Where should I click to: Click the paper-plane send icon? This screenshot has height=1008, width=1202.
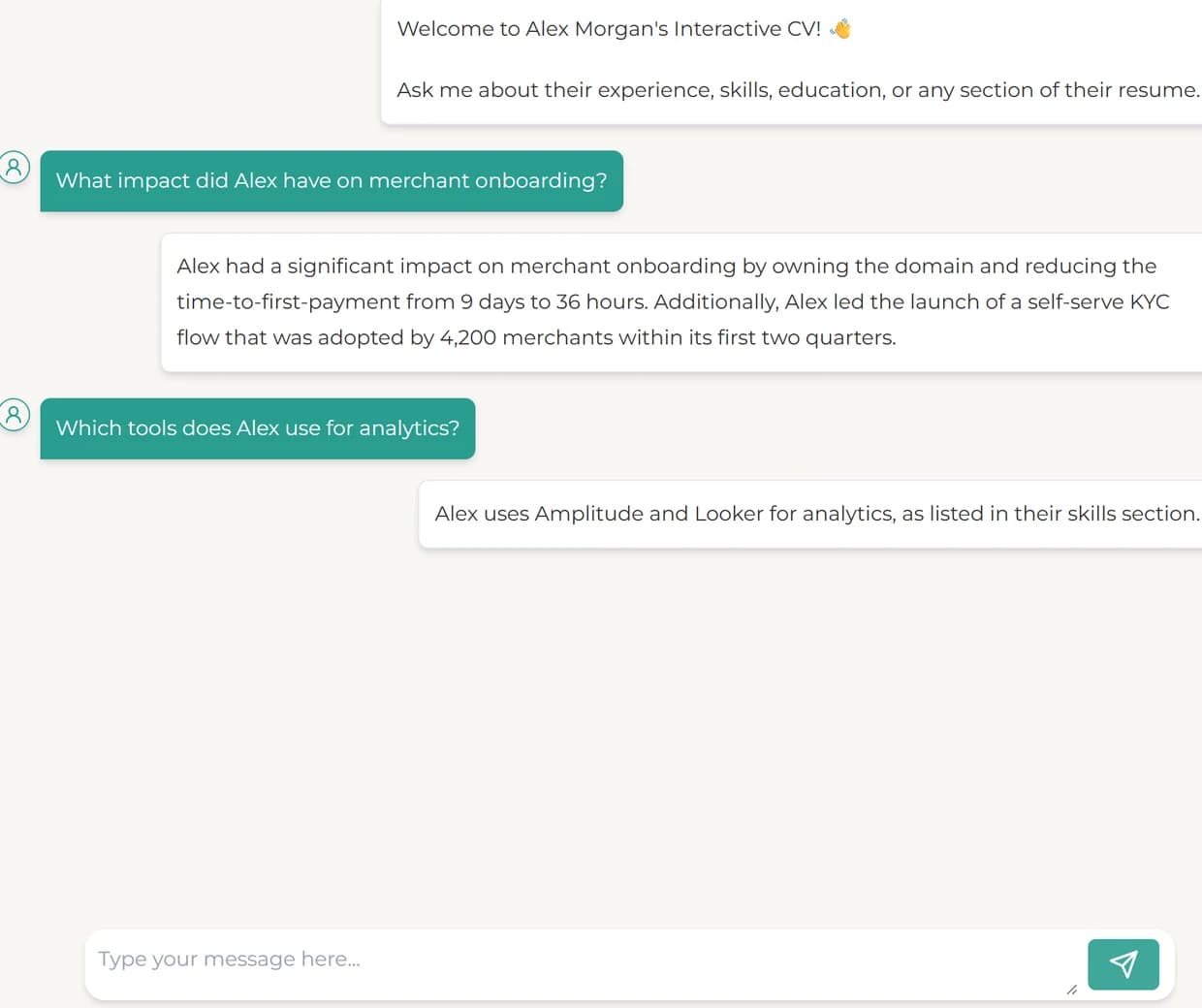[1123, 964]
